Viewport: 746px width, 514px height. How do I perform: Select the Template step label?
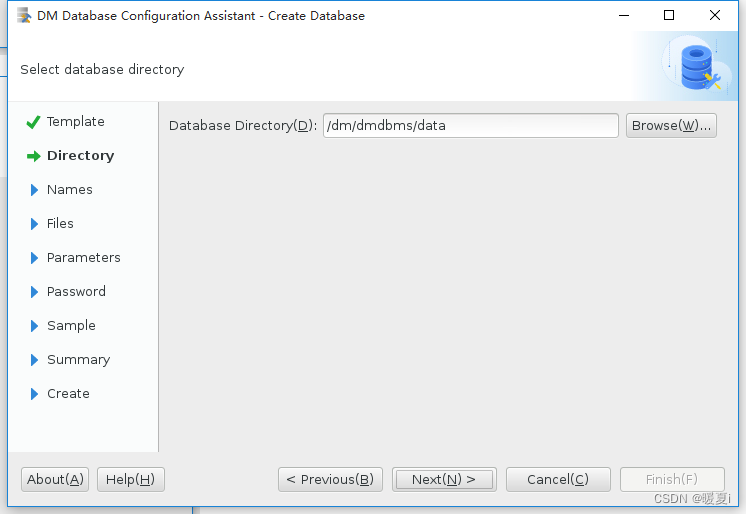pyautogui.click(x=76, y=122)
